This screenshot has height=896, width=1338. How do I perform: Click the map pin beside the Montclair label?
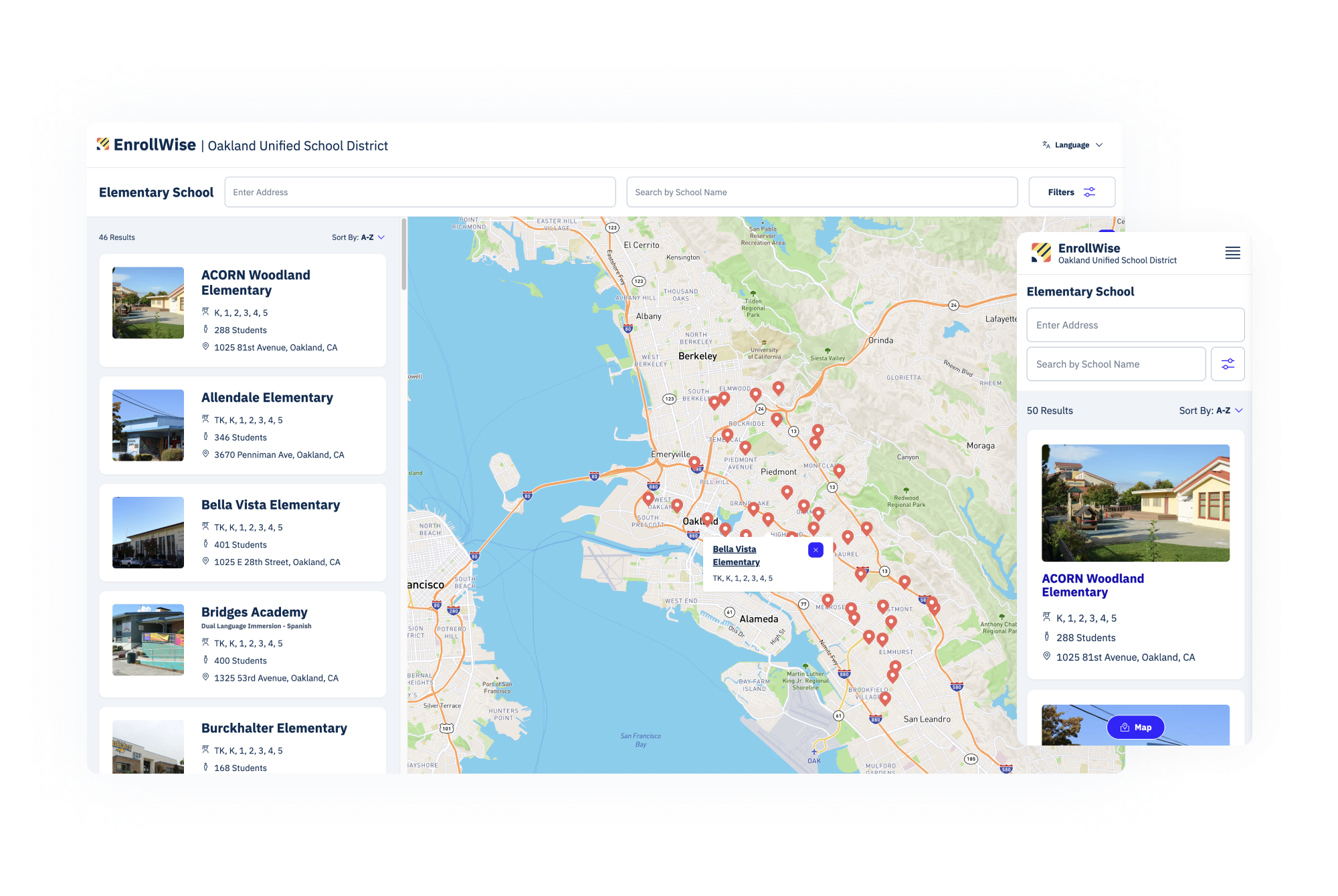(x=839, y=471)
